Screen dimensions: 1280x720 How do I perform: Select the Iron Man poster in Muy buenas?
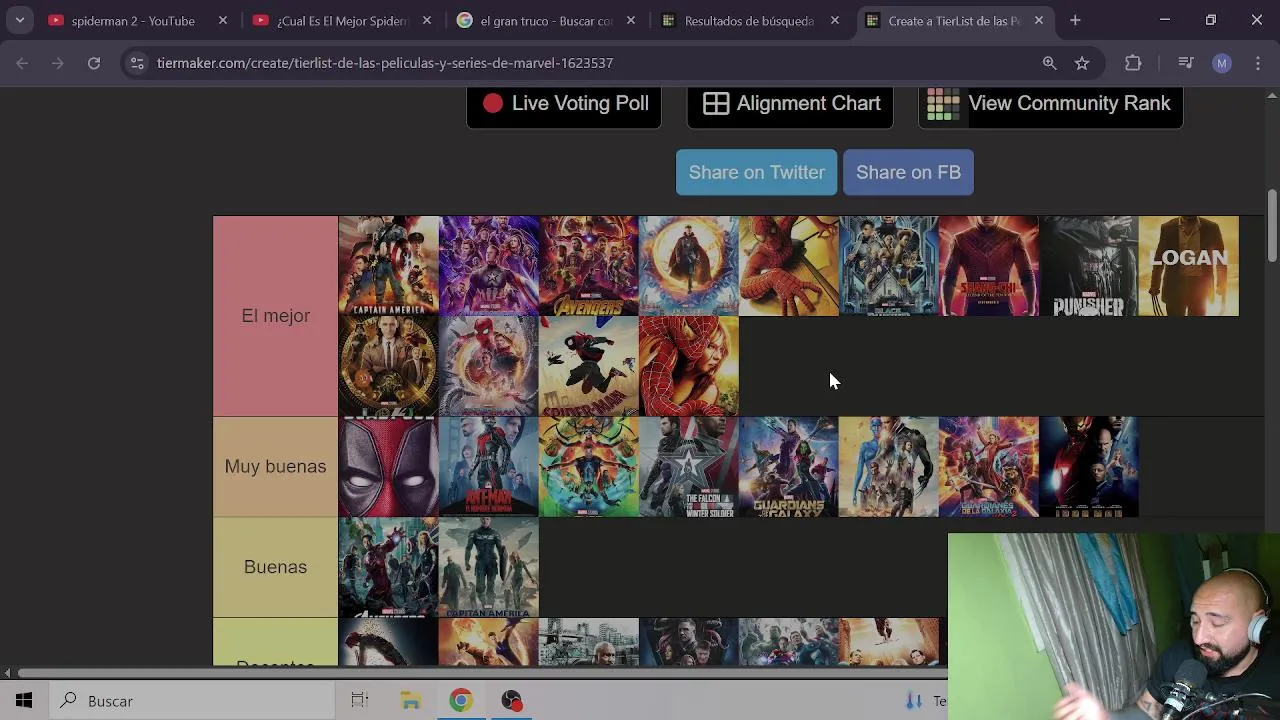[1089, 467]
